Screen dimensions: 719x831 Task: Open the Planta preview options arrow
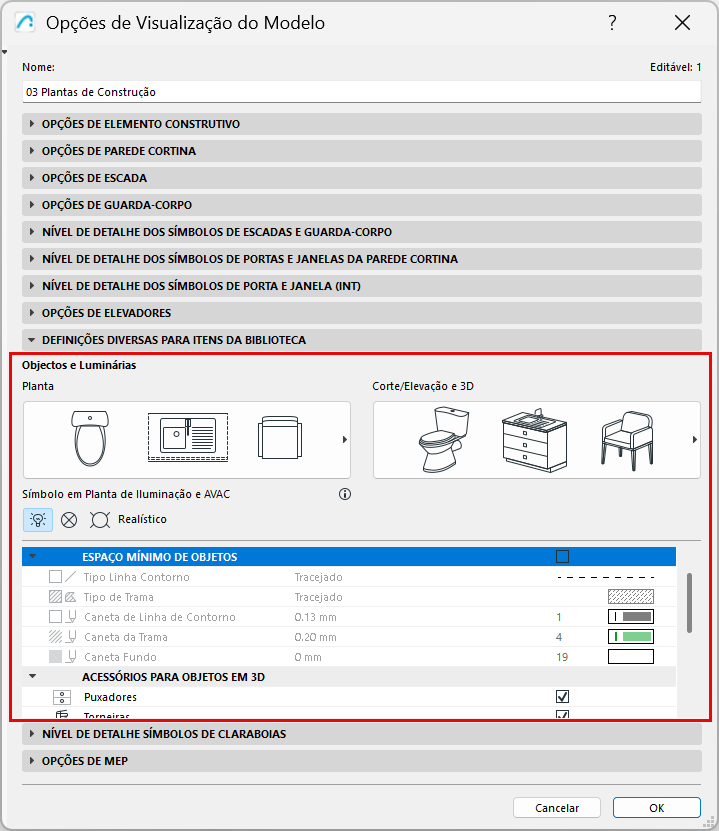tap(344, 439)
